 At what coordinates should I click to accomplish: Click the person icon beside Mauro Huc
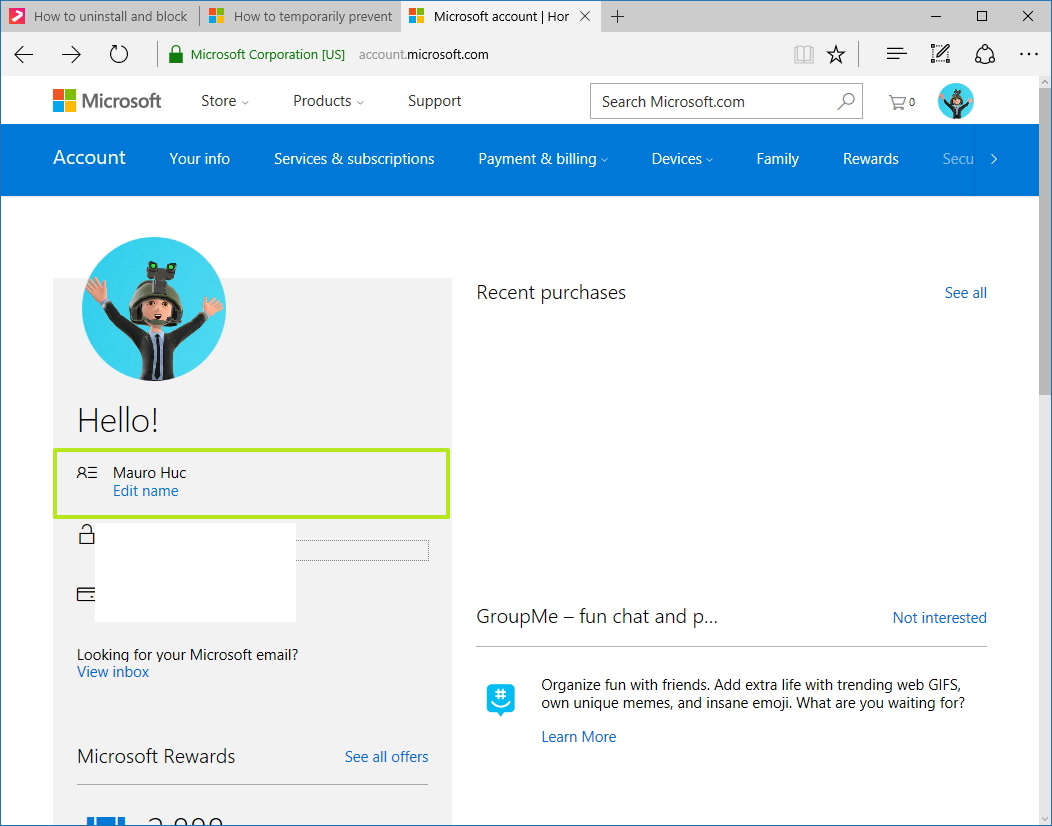coord(87,472)
